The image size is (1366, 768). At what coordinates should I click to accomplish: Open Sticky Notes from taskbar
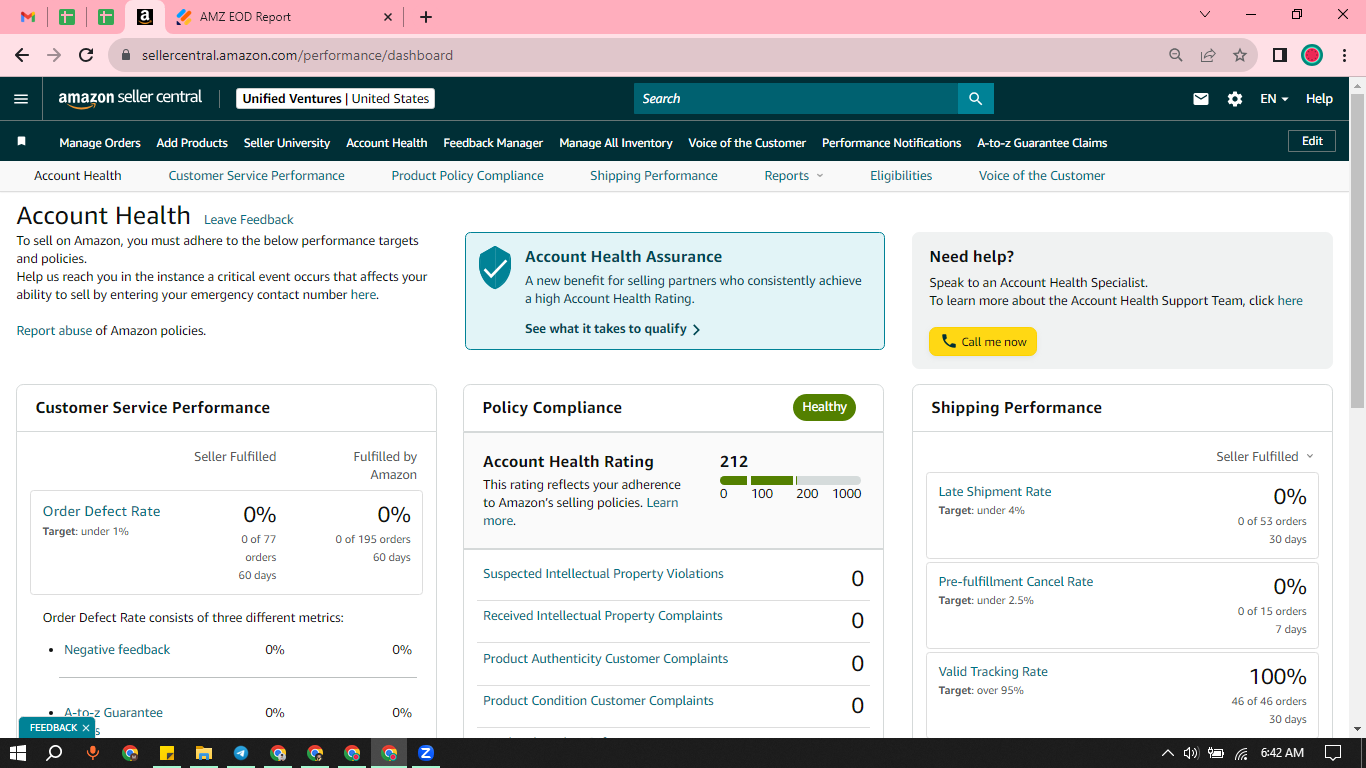[167, 753]
